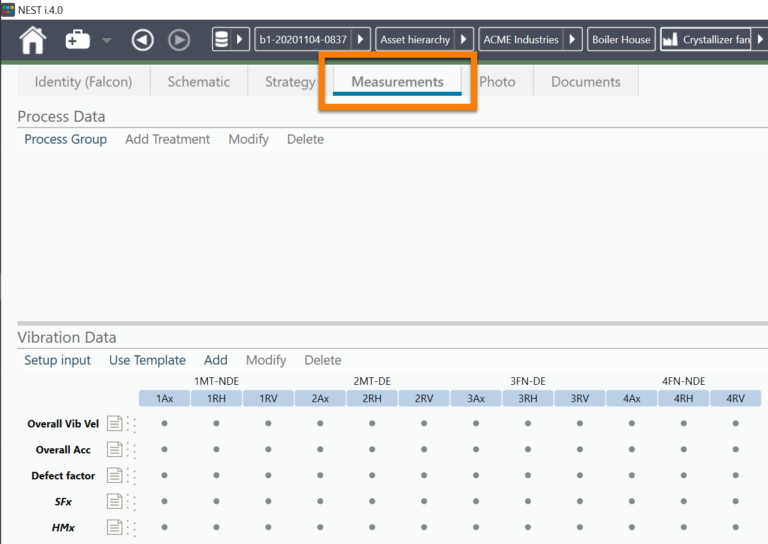Viewport: 768px width, 544px height.
Task: Switch to the Schematic tab
Action: click(x=198, y=82)
